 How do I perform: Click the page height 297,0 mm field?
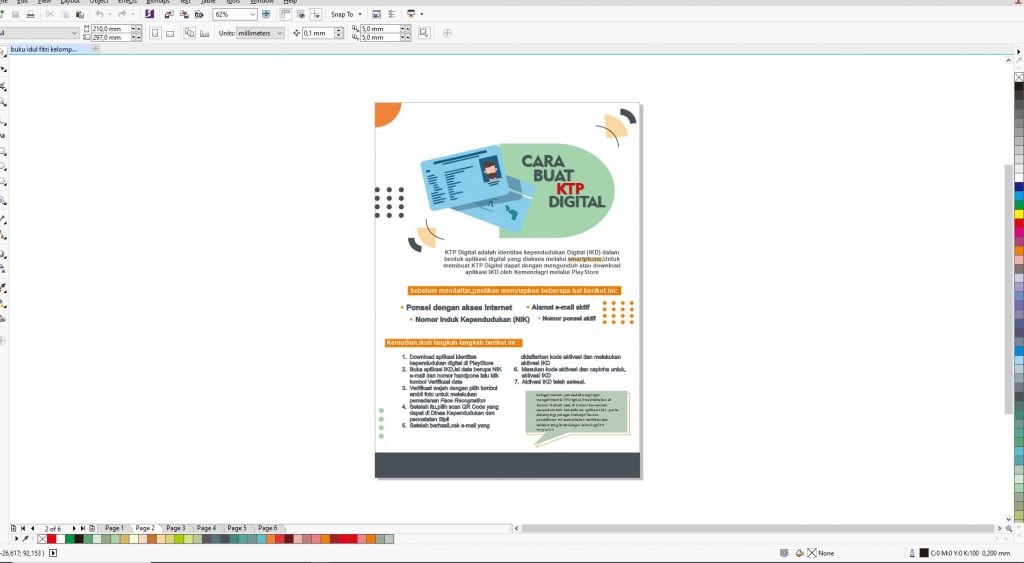(x=111, y=37)
